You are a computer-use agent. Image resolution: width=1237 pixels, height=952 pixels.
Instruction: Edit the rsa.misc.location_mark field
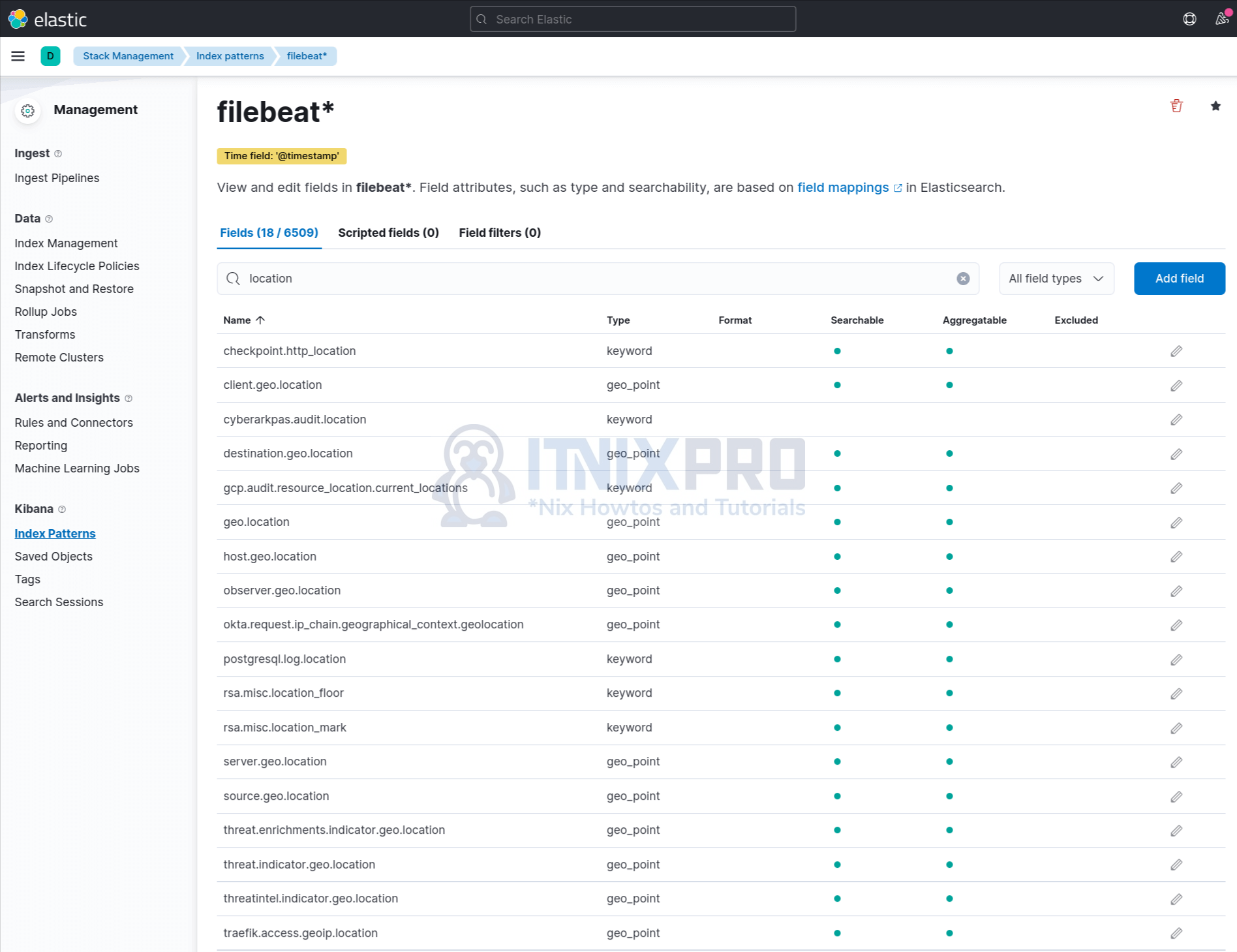(1176, 728)
